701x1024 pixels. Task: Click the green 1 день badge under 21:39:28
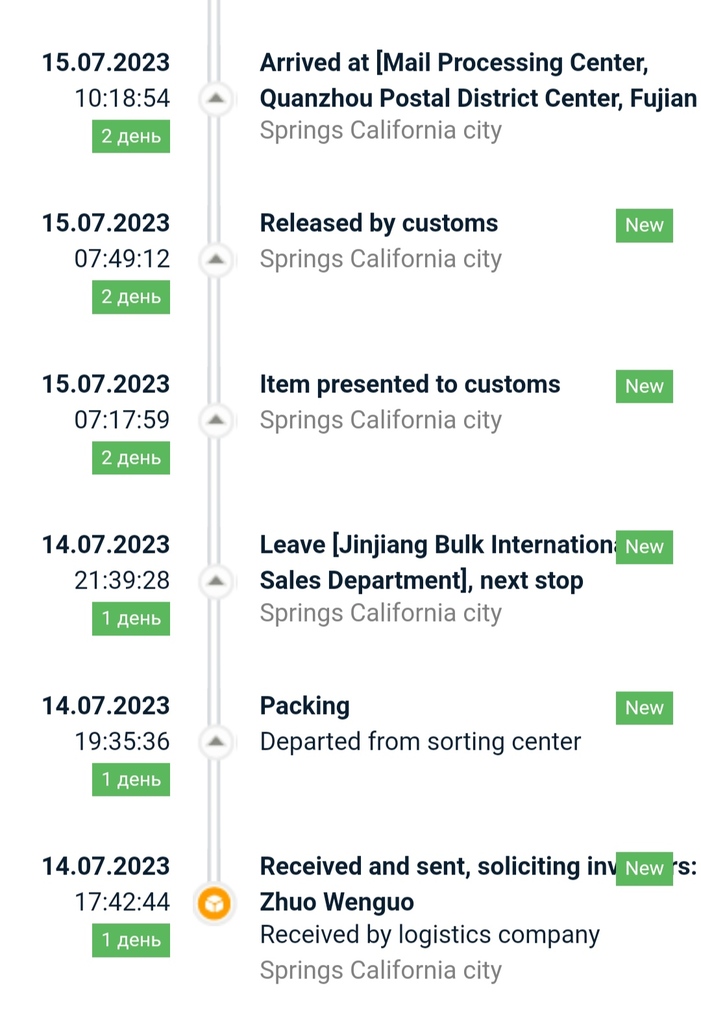tap(131, 619)
